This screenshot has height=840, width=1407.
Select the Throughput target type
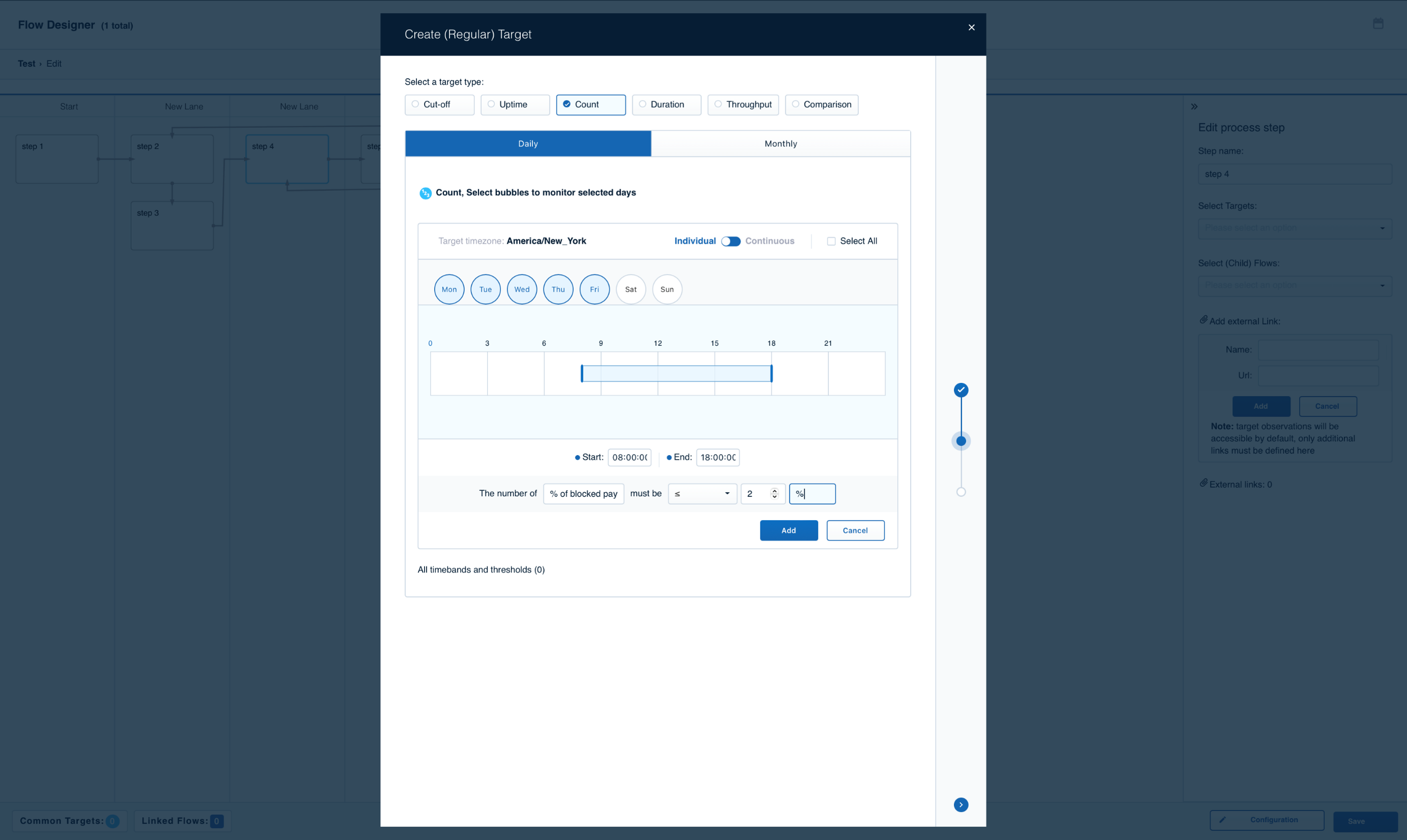[x=743, y=105]
